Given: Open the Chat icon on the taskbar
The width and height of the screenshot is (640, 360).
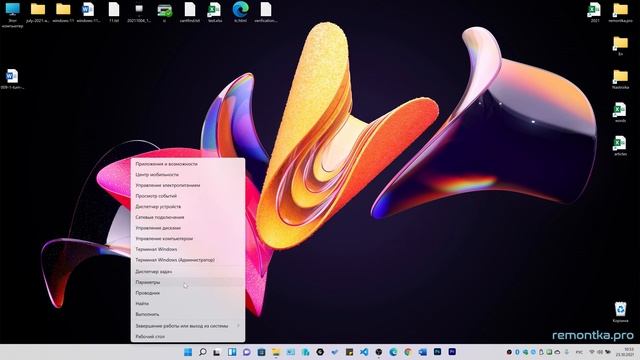Looking at the screenshot, I should click(247, 352).
